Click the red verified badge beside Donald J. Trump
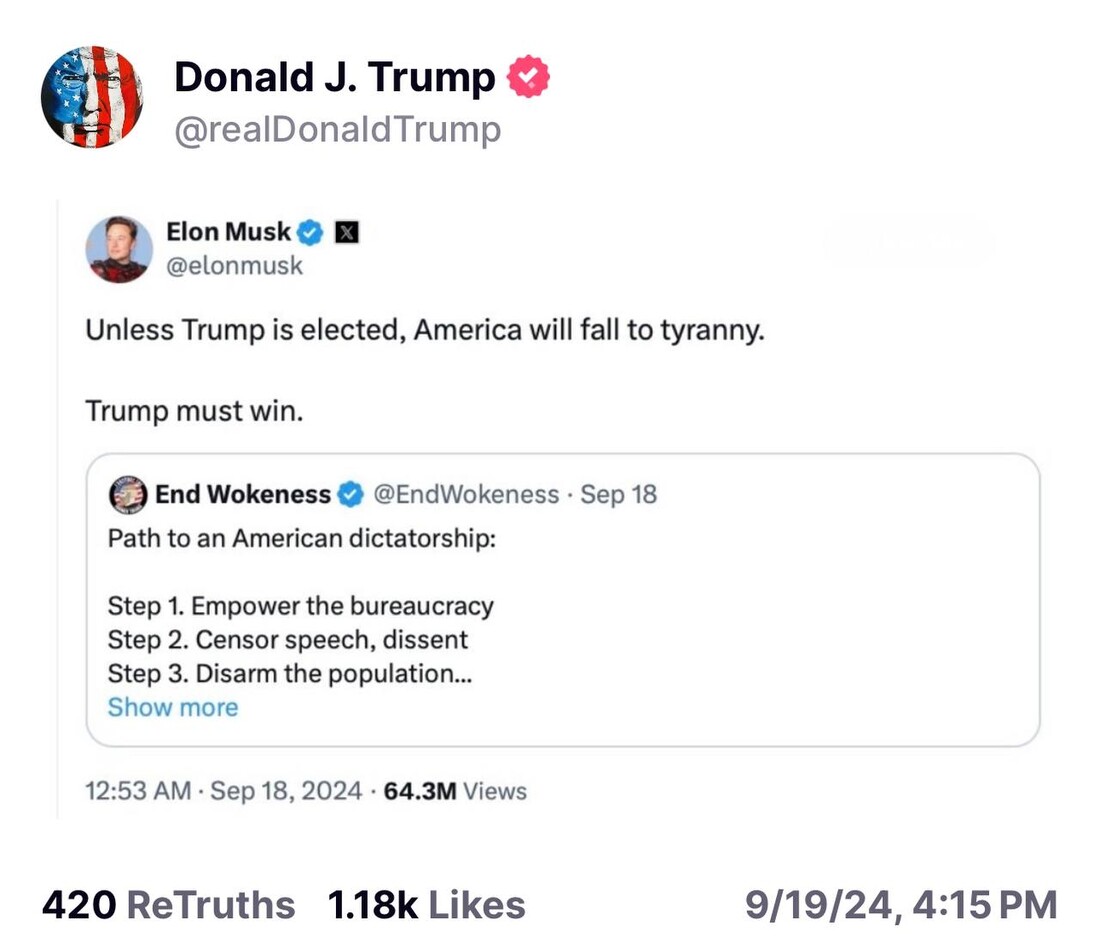 (x=528, y=78)
